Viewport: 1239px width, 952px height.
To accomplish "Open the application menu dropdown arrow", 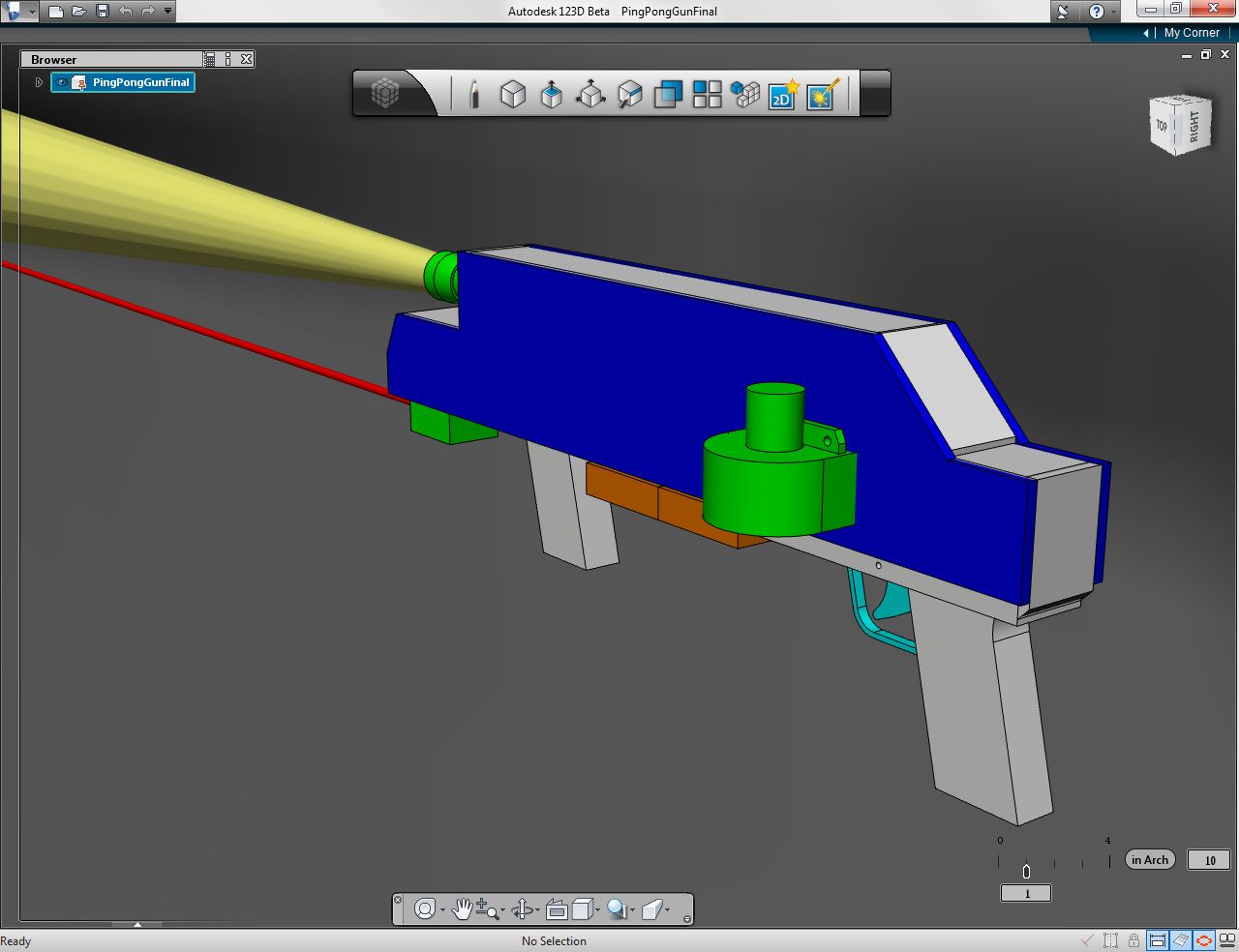I will coord(32,12).
